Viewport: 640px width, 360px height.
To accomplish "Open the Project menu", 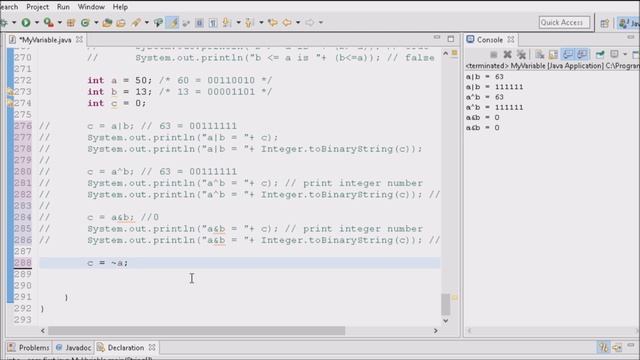I will [37, 7].
